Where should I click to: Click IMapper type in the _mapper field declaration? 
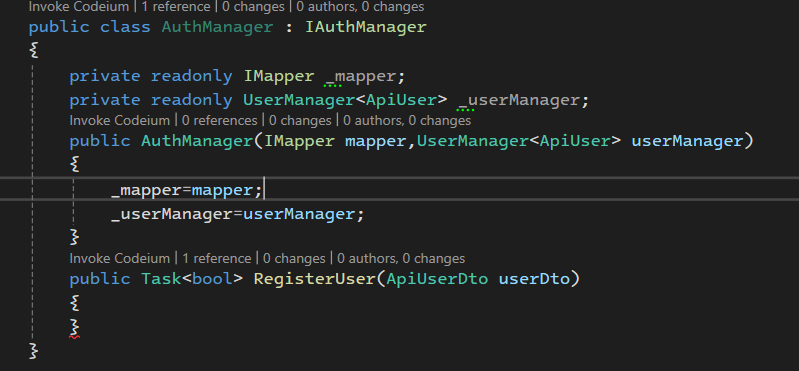tap(279, 76)
